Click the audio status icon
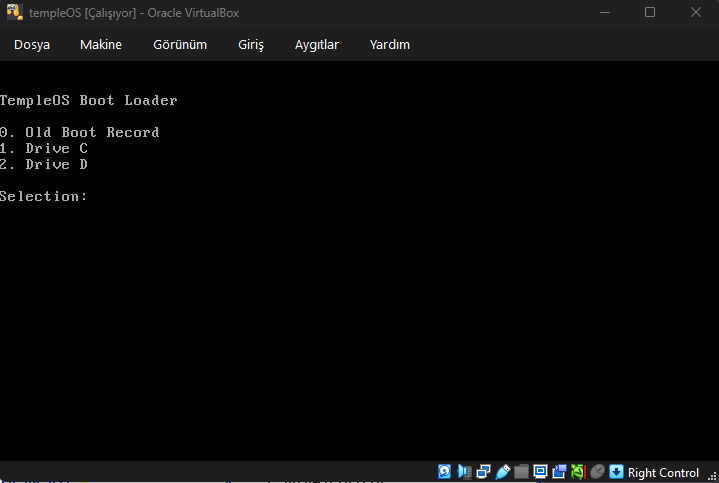The width and height of the screenshot is (719, 483). pos(464,472)
